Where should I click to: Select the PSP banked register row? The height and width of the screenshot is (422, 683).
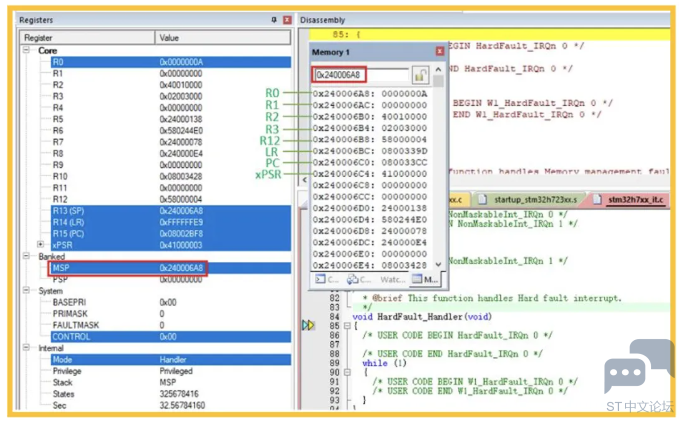171,279
